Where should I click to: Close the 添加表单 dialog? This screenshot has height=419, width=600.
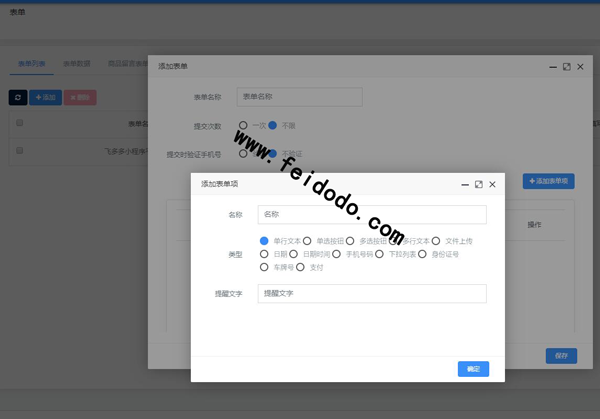[x=580, y=67]
